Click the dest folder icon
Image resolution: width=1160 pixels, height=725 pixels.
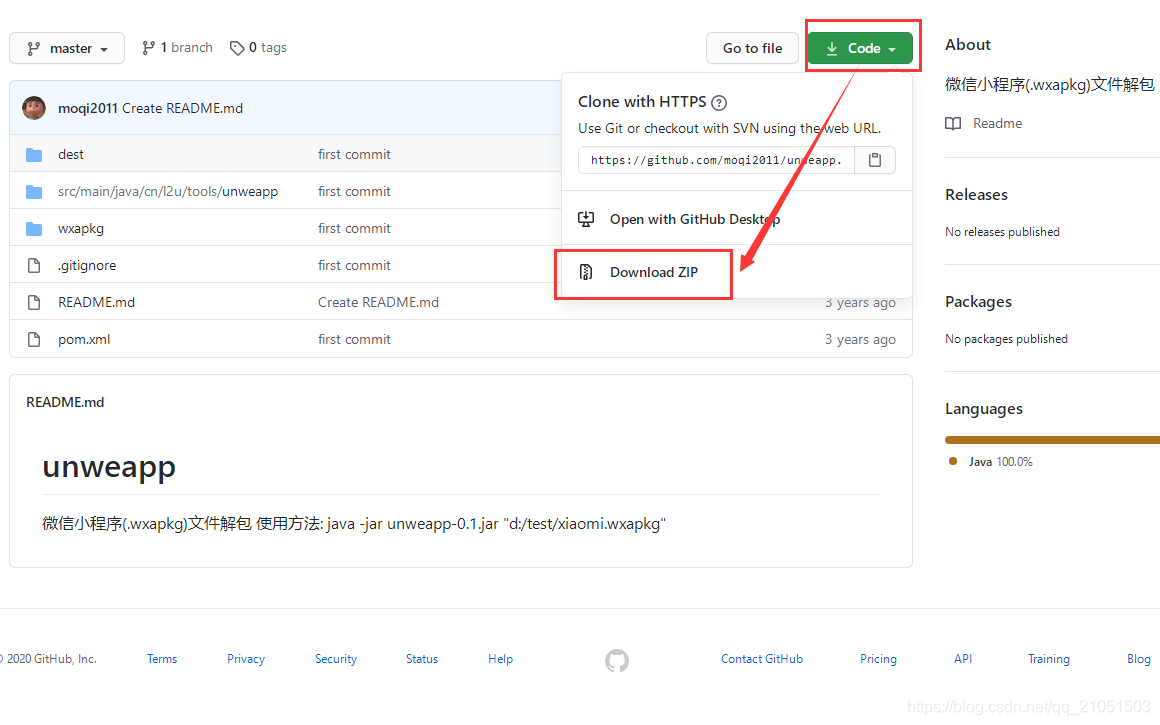[x=34, y=155]
